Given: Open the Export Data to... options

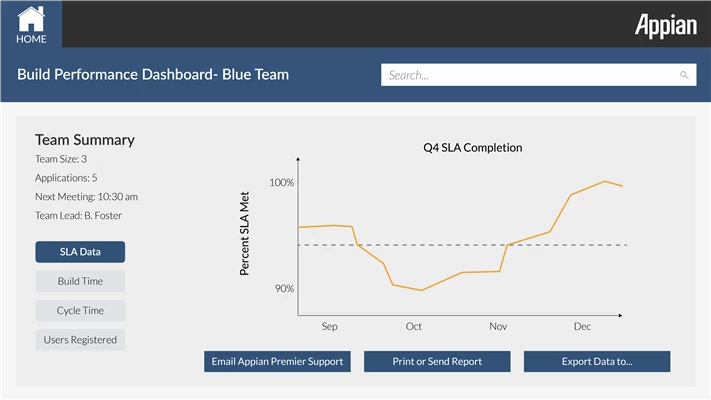Looking at the screenshot, I should 597,361.
